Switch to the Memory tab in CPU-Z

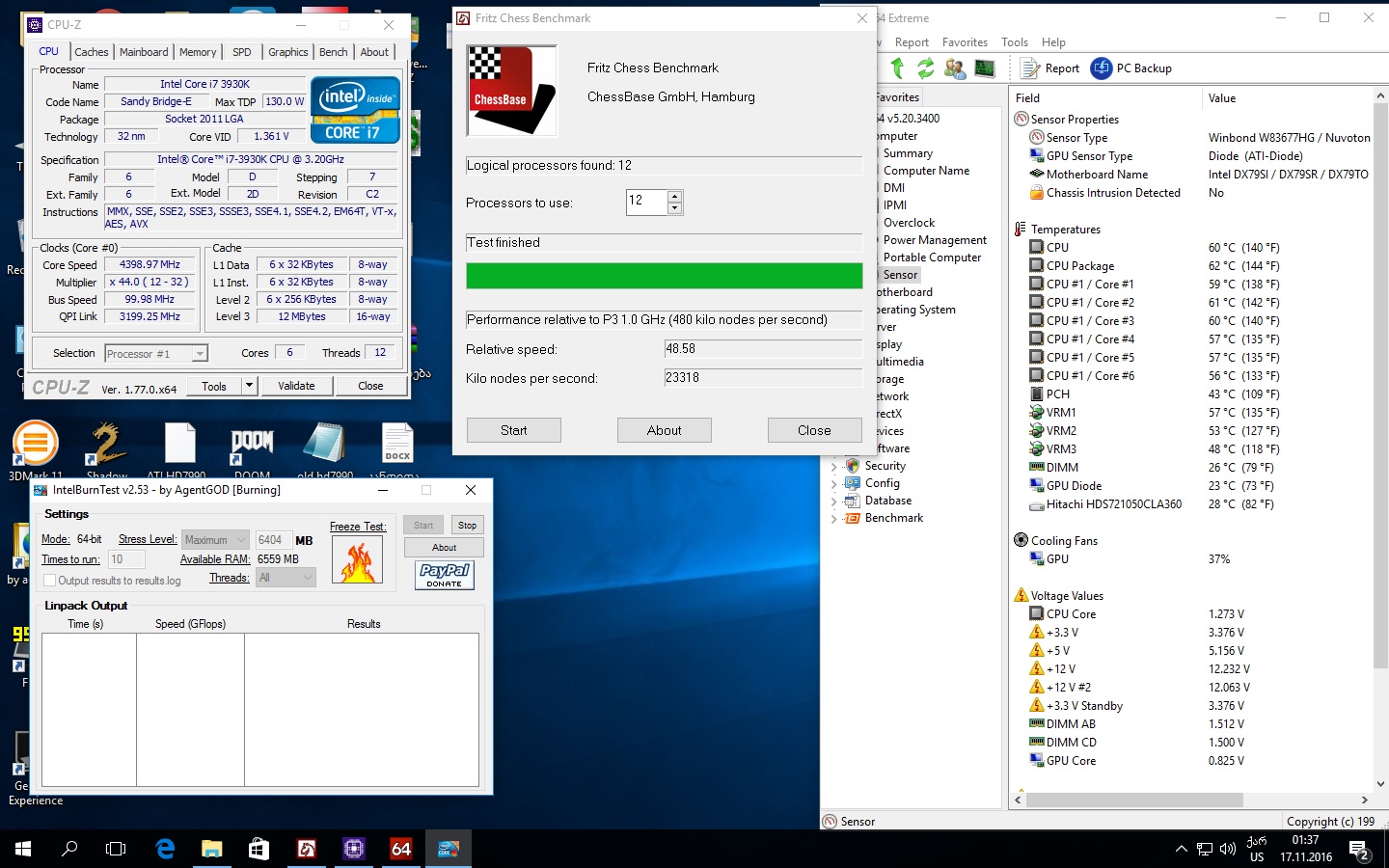pyautogui.click(x=198, y=52)
